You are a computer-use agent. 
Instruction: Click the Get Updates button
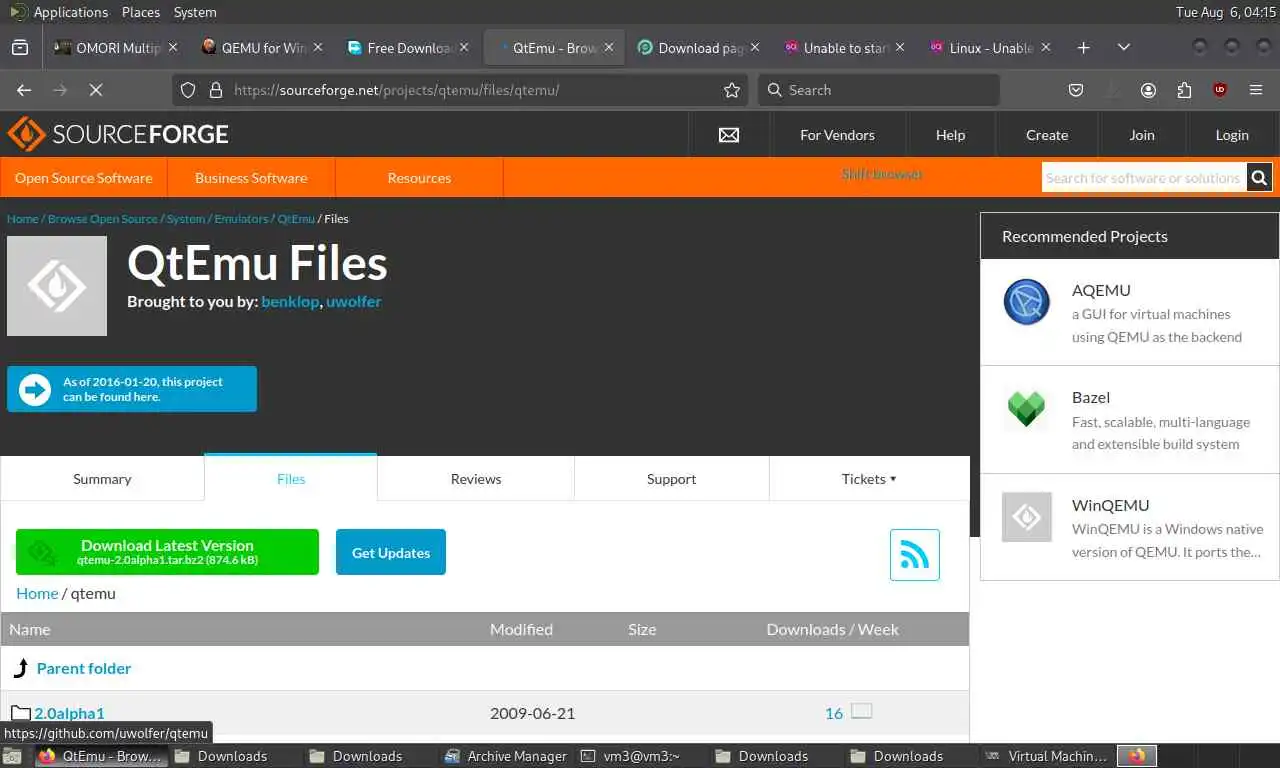coord(391,552)
